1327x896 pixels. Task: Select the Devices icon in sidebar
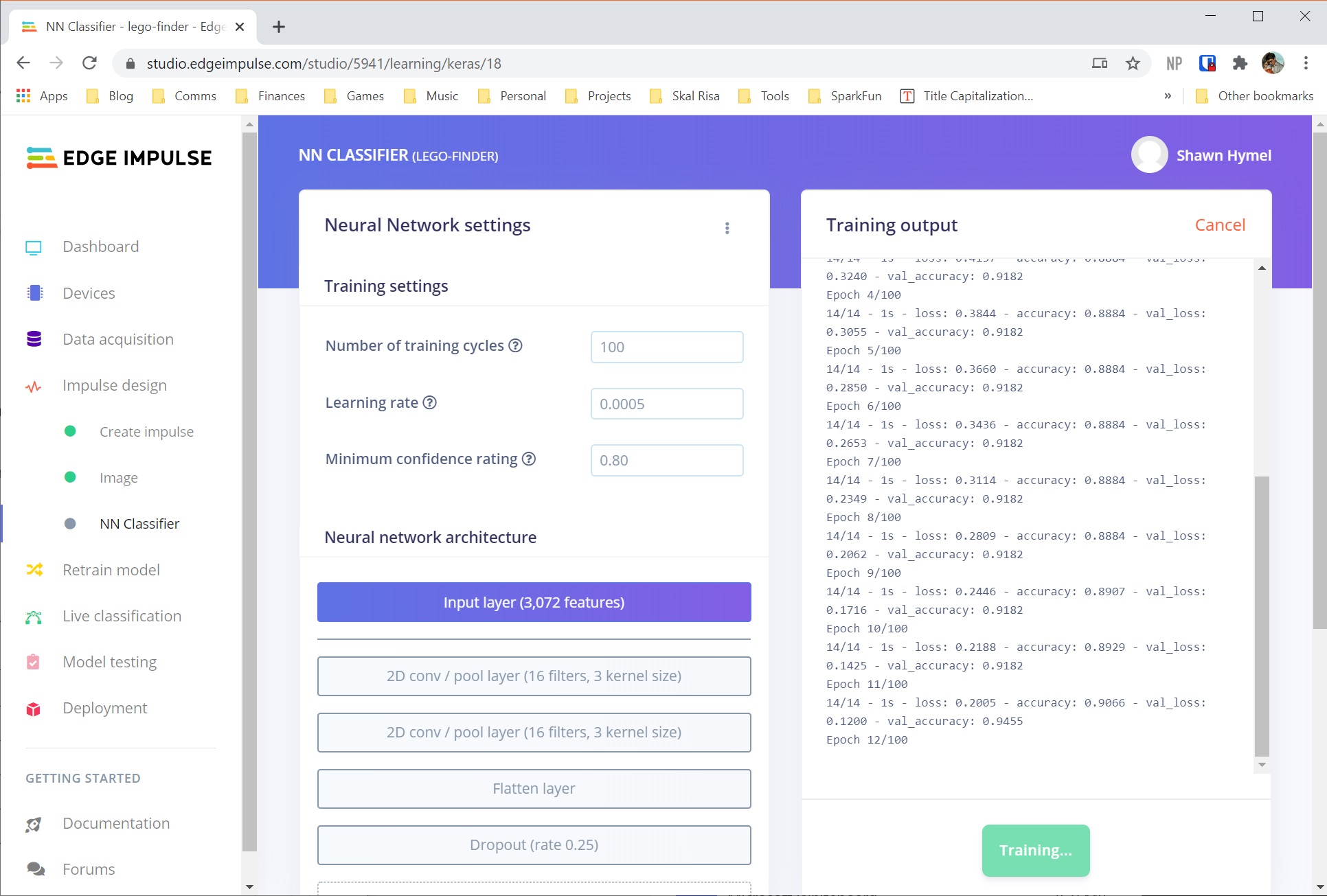coord(35,293)
